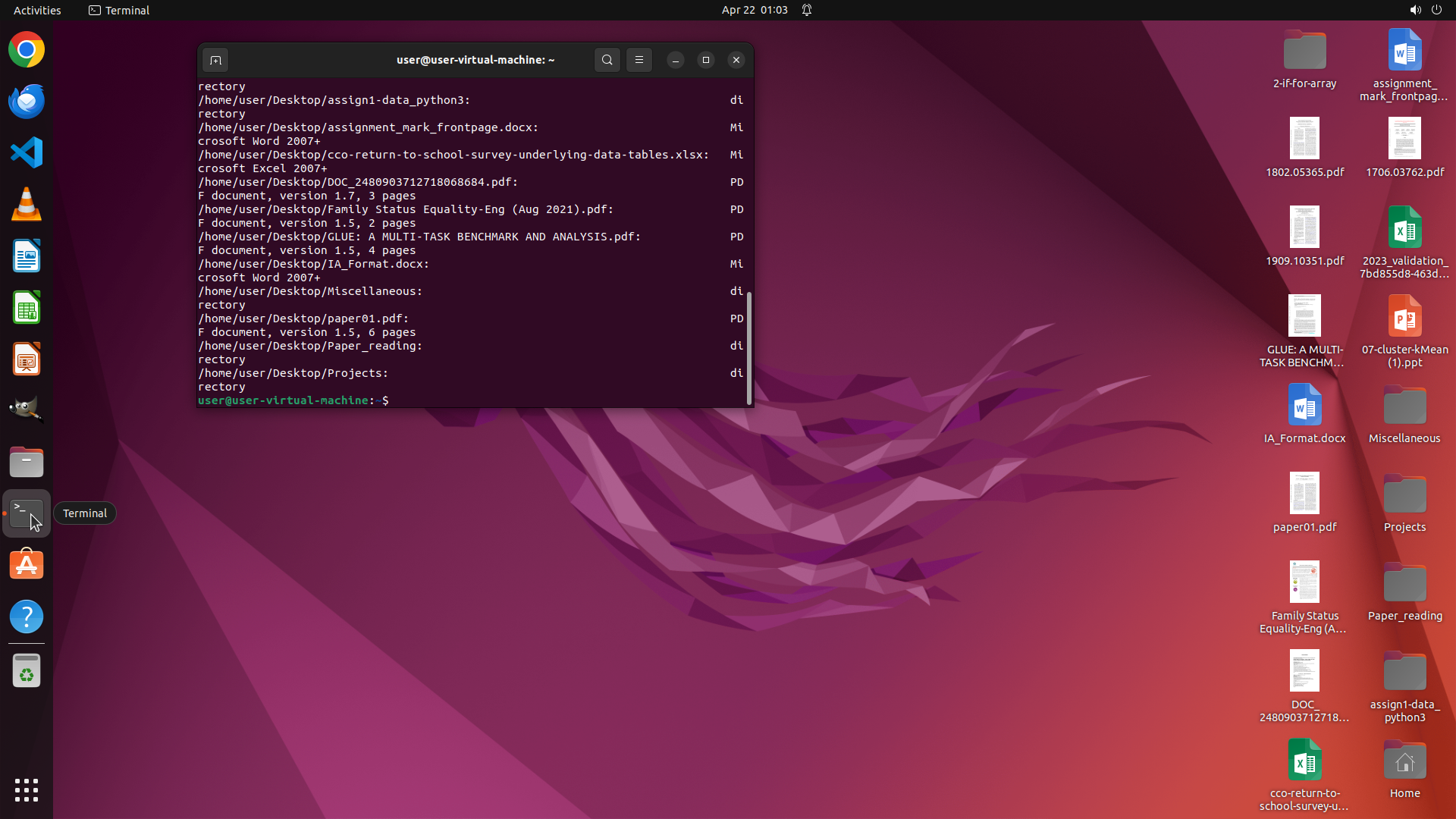Open new tab in terminal
The height and width of the screenshot is (819, 1456).
coord(215,60)
